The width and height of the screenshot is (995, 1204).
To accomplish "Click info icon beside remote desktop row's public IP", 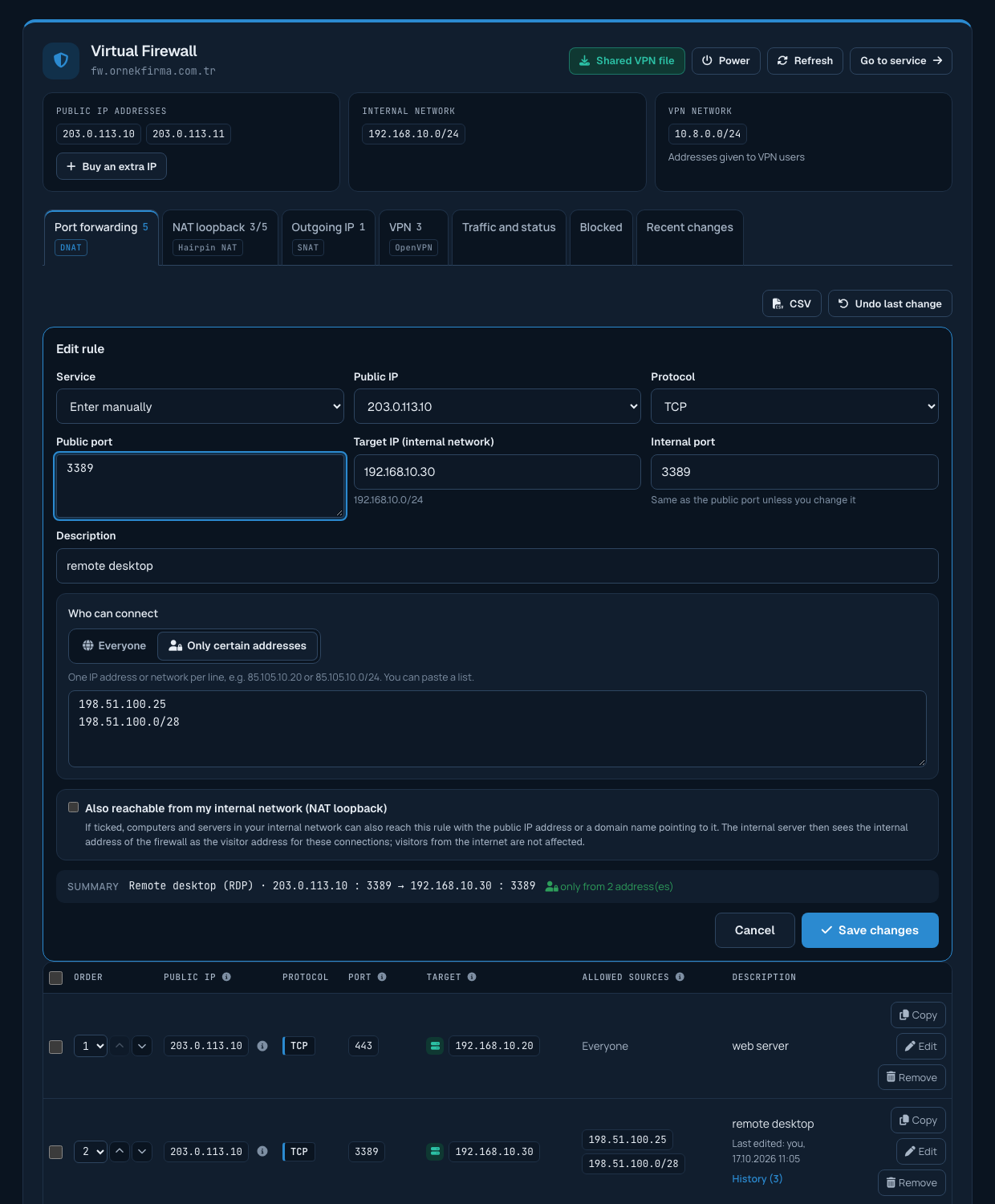I will 262,1151.
